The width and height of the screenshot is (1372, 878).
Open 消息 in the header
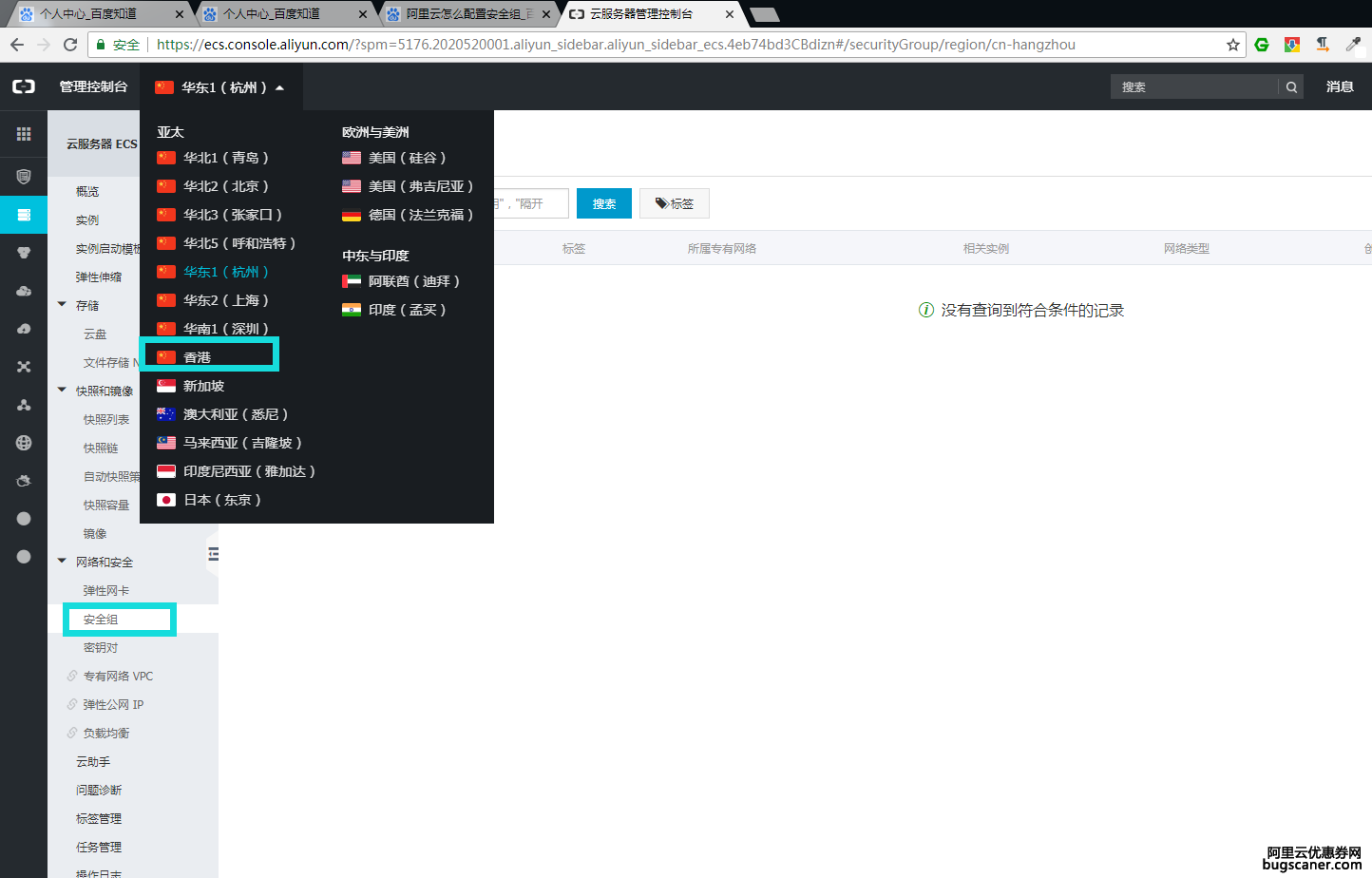[x=1340, y=86]
